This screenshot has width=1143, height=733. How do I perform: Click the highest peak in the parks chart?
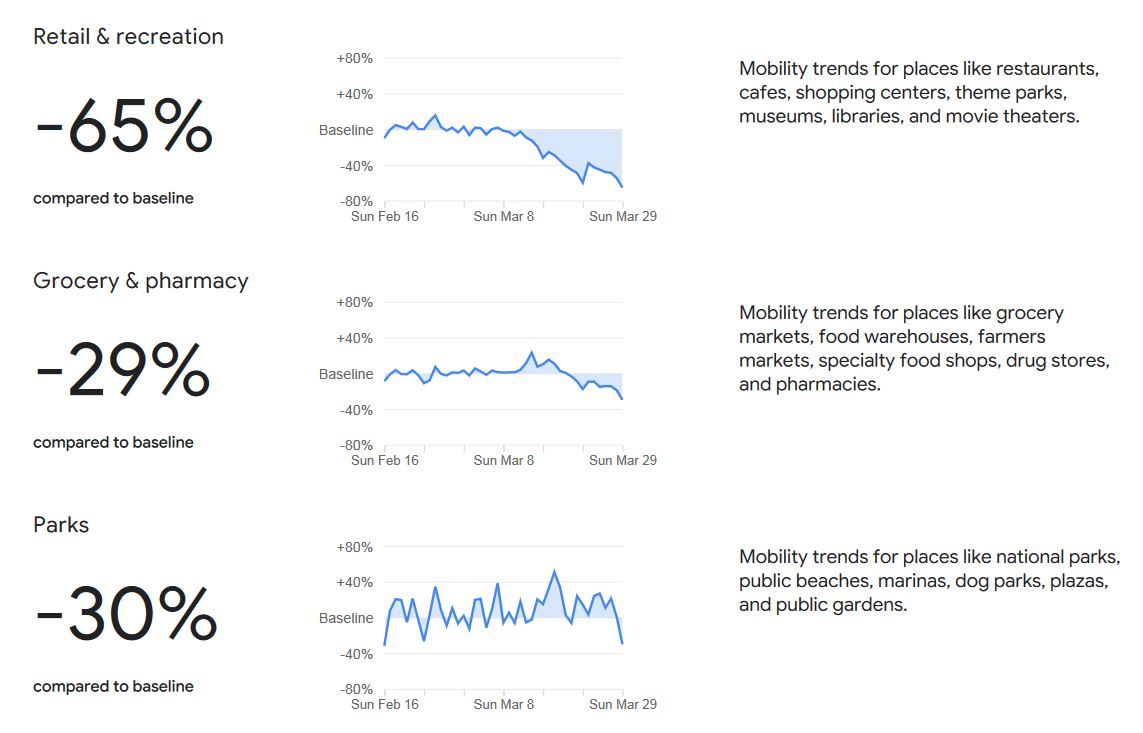coord(555,572)
